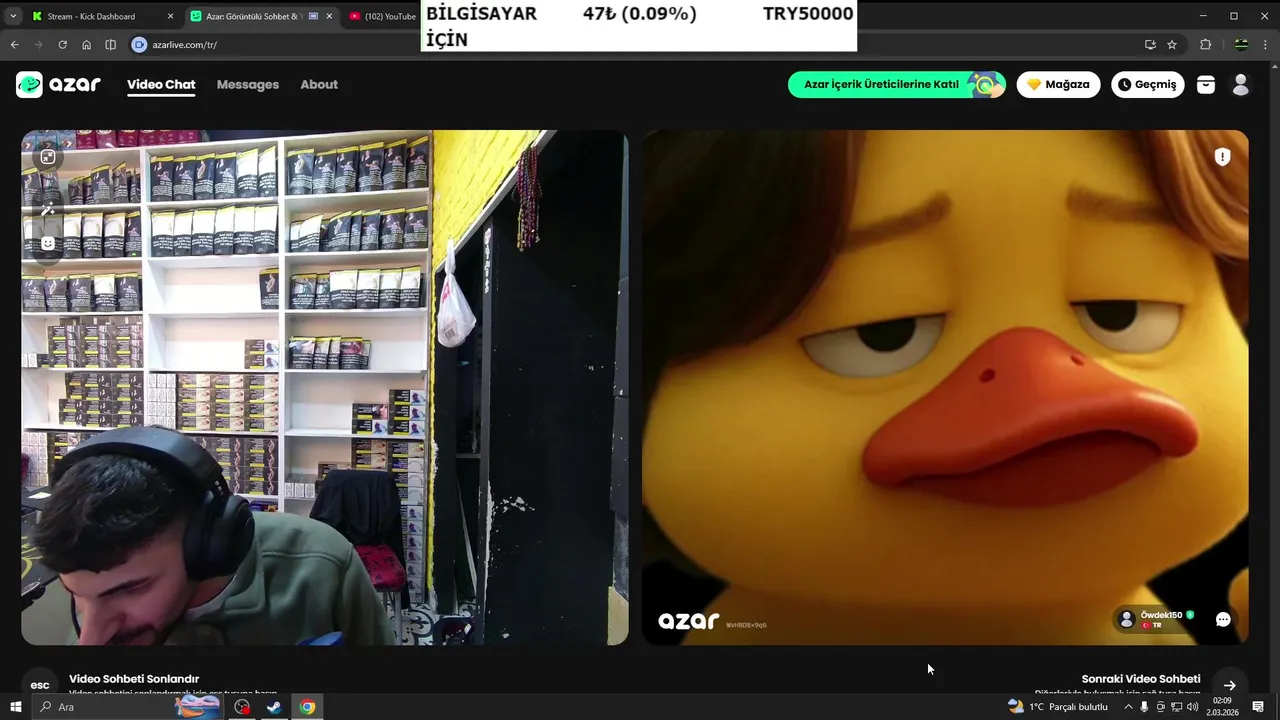Switch to the (102) YouTube tab
The width and height of the screenshot is (1280, 720).
383,16
